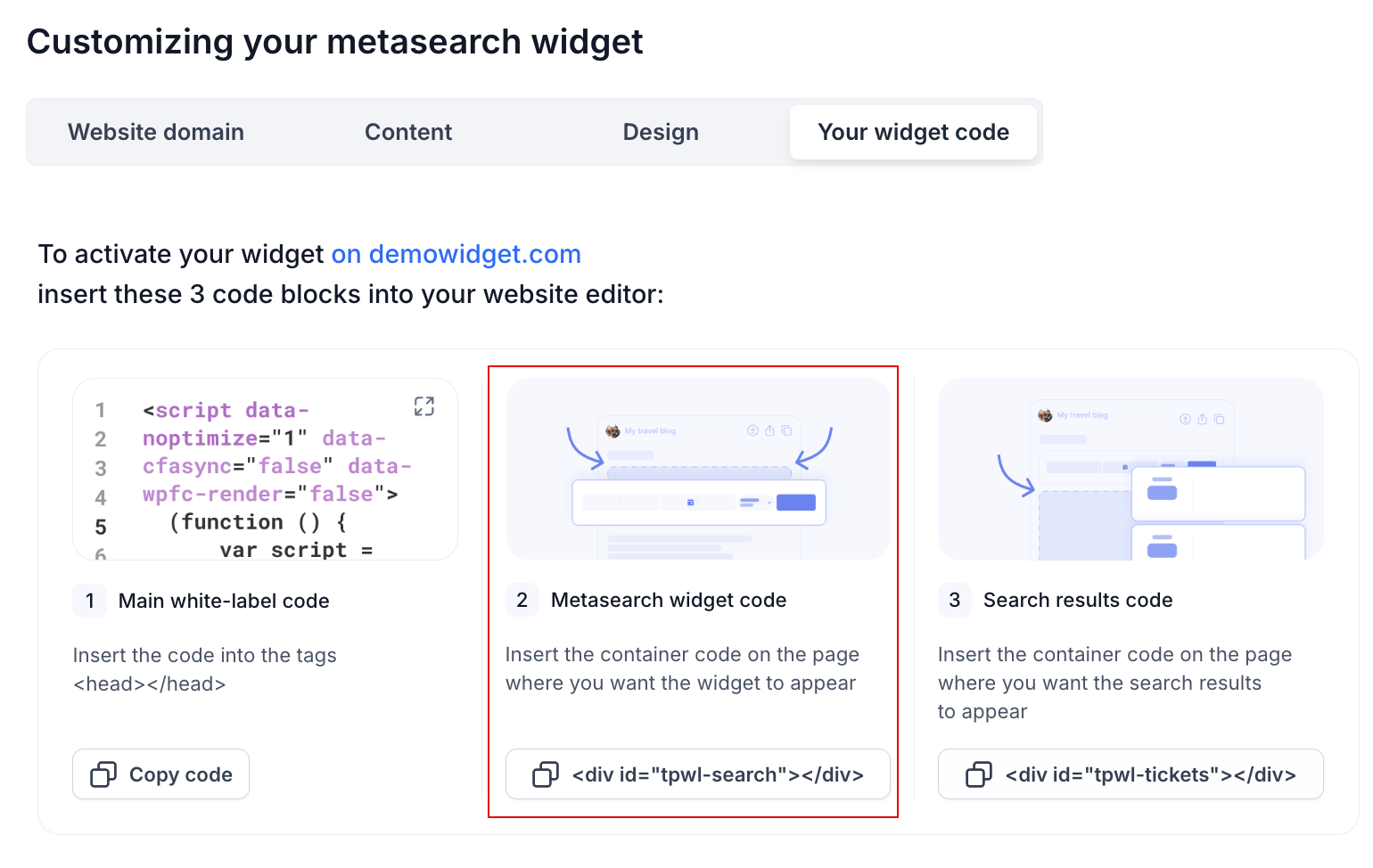
Task: Click copy icon next to tpwl-tickets div
Action: 979,774
